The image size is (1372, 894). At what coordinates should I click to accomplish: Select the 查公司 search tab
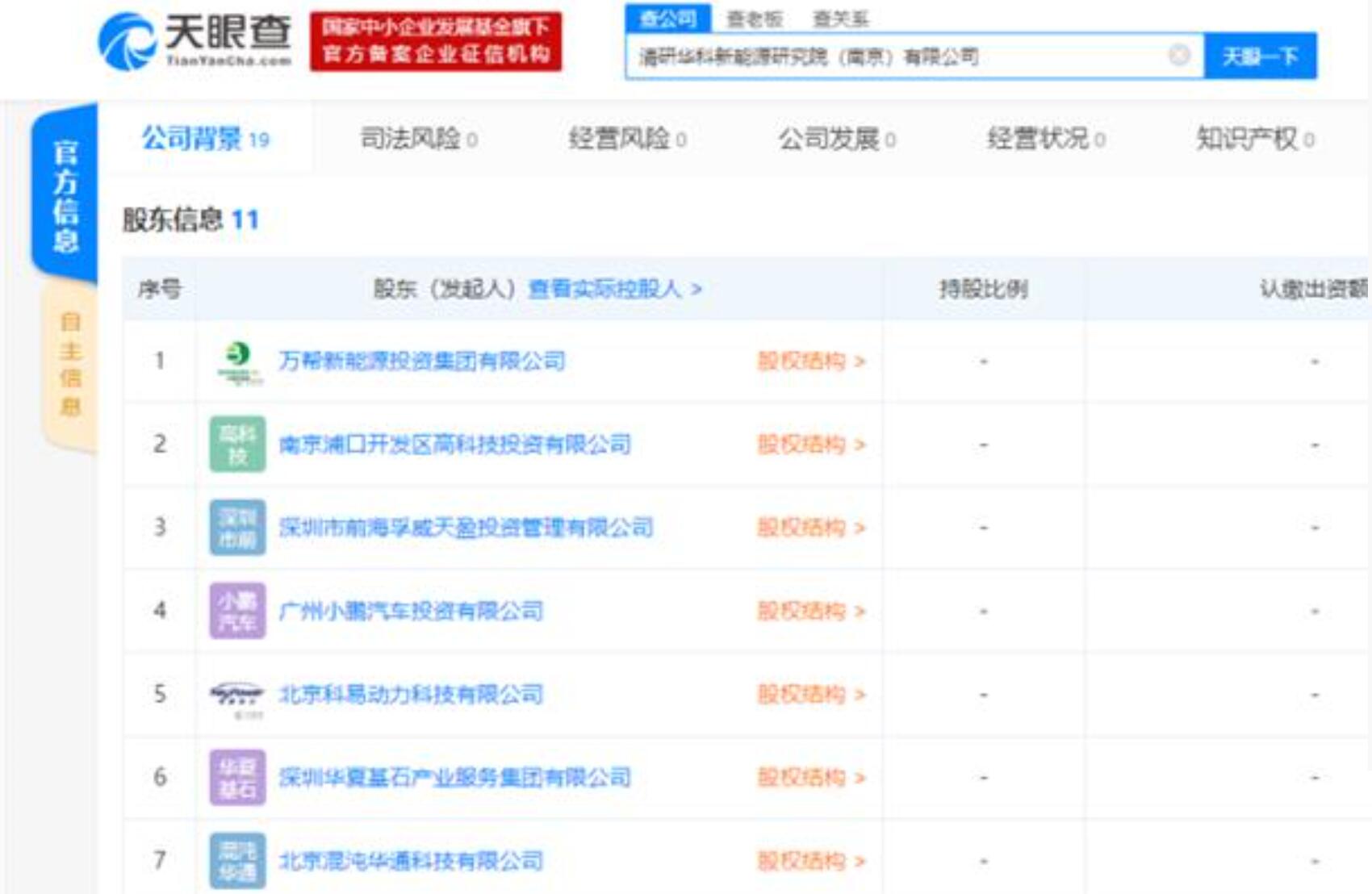click(x=668, y=19)
